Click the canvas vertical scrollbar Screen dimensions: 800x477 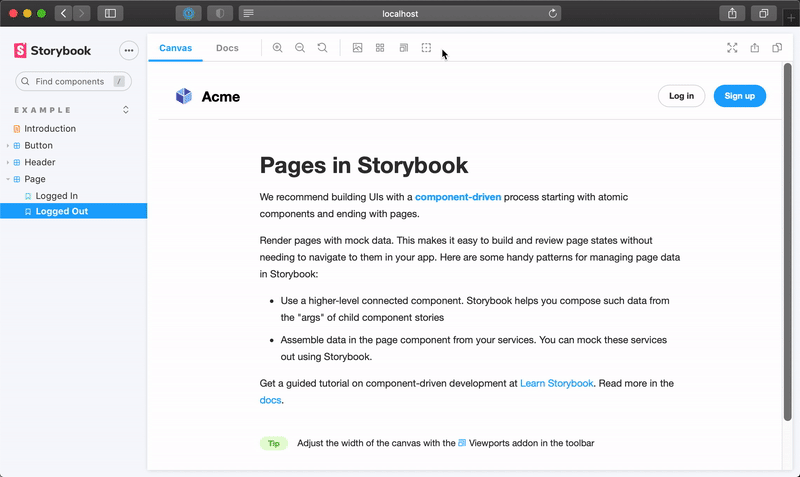click(x=788, y=242)
